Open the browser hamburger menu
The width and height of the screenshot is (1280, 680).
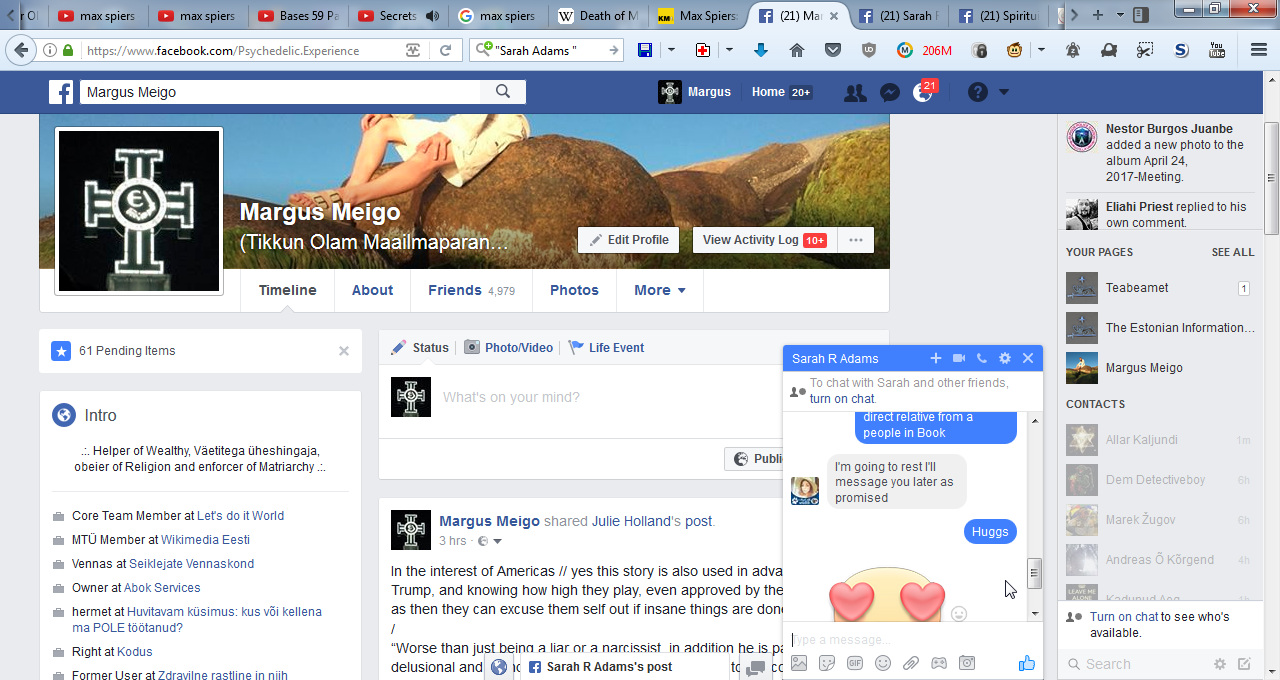click(x=1259, y=50)
